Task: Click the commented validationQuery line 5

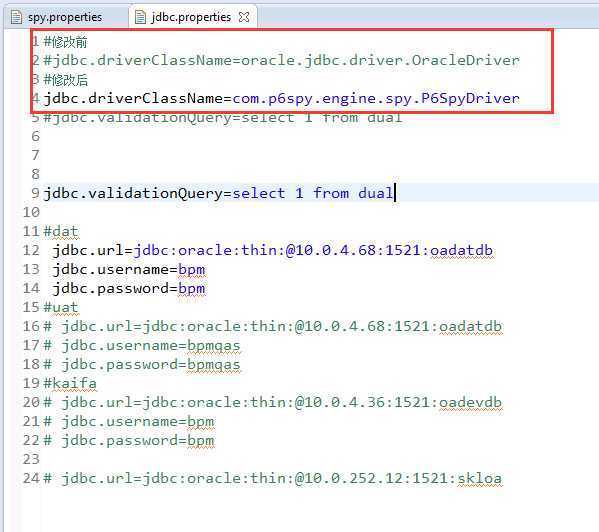Action: click(223, 118)
